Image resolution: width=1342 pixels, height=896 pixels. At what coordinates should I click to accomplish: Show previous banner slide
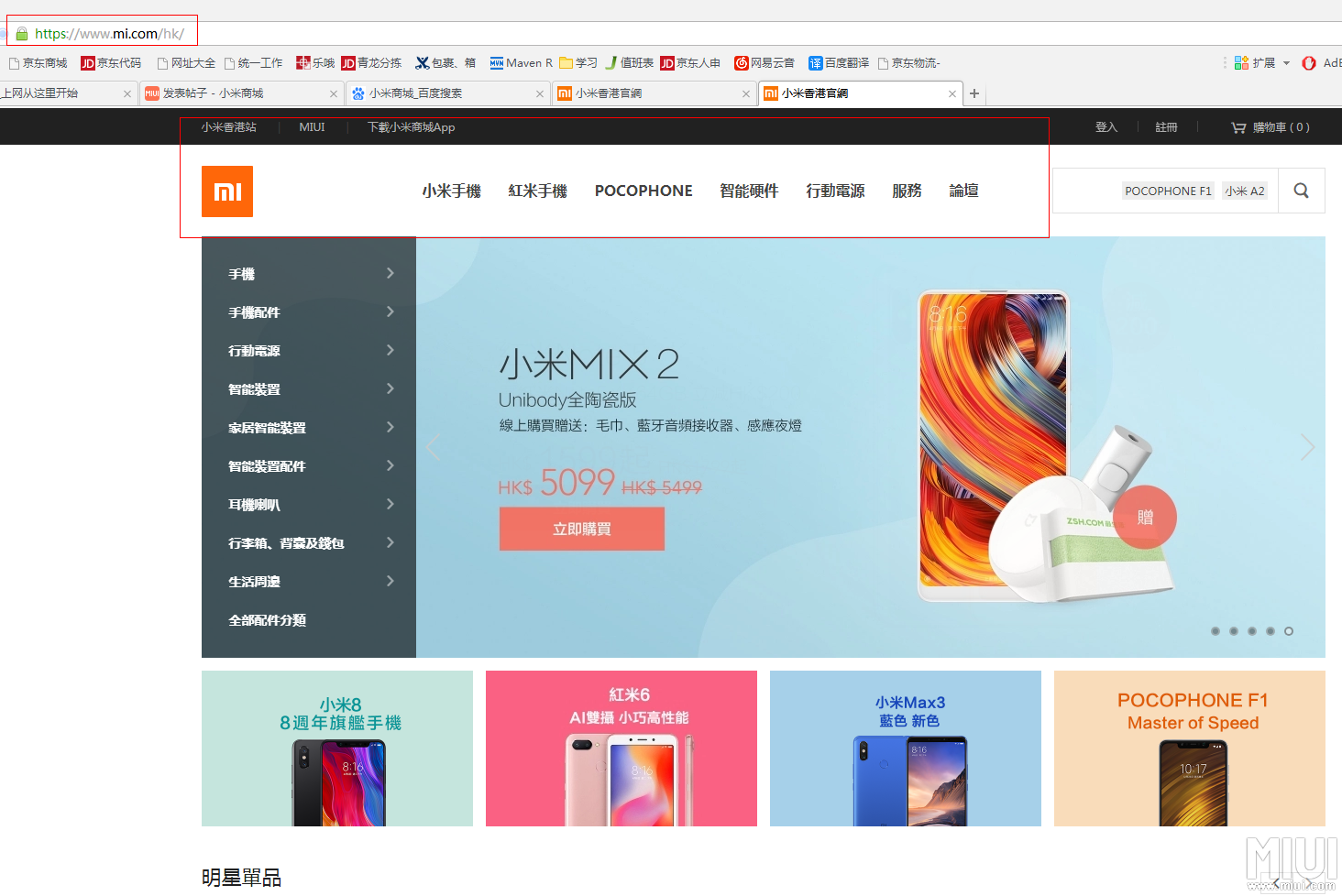point(433,447)
